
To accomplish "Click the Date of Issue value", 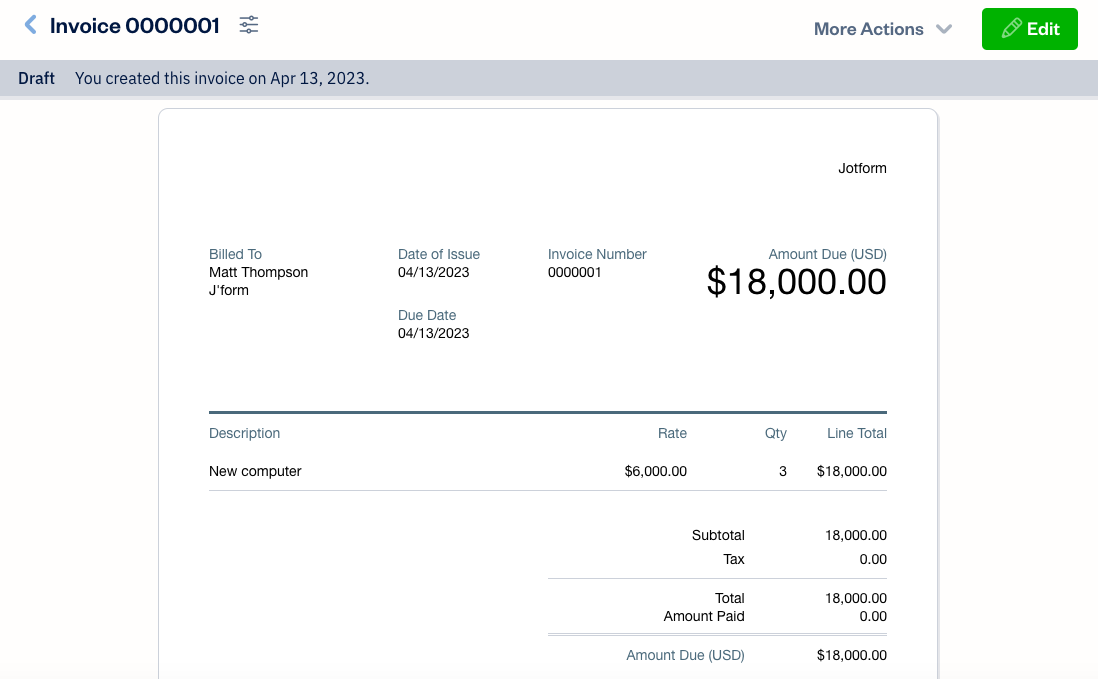I will [x=433, y=272].
